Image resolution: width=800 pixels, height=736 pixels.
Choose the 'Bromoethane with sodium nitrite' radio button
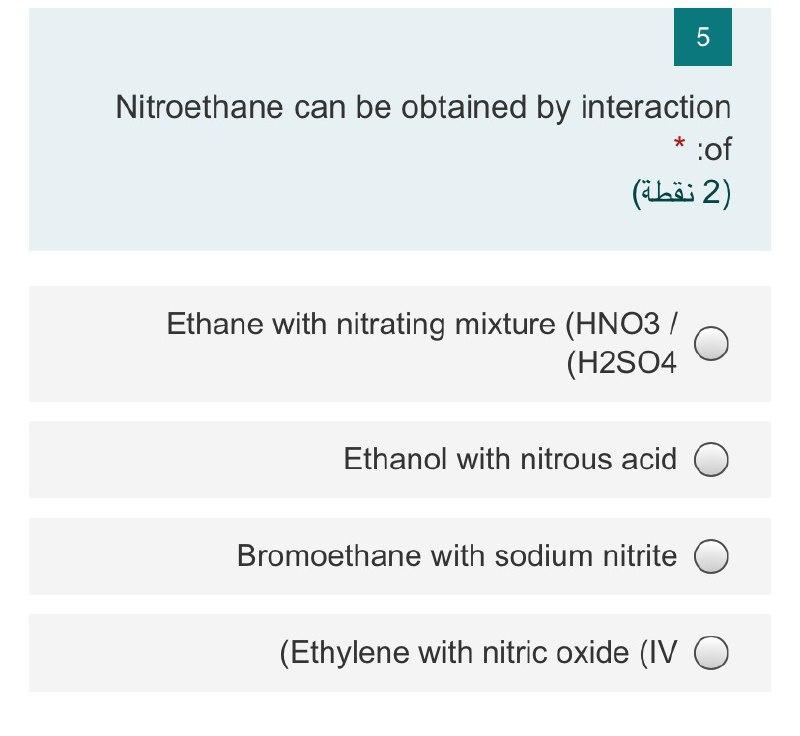[712, 557]
